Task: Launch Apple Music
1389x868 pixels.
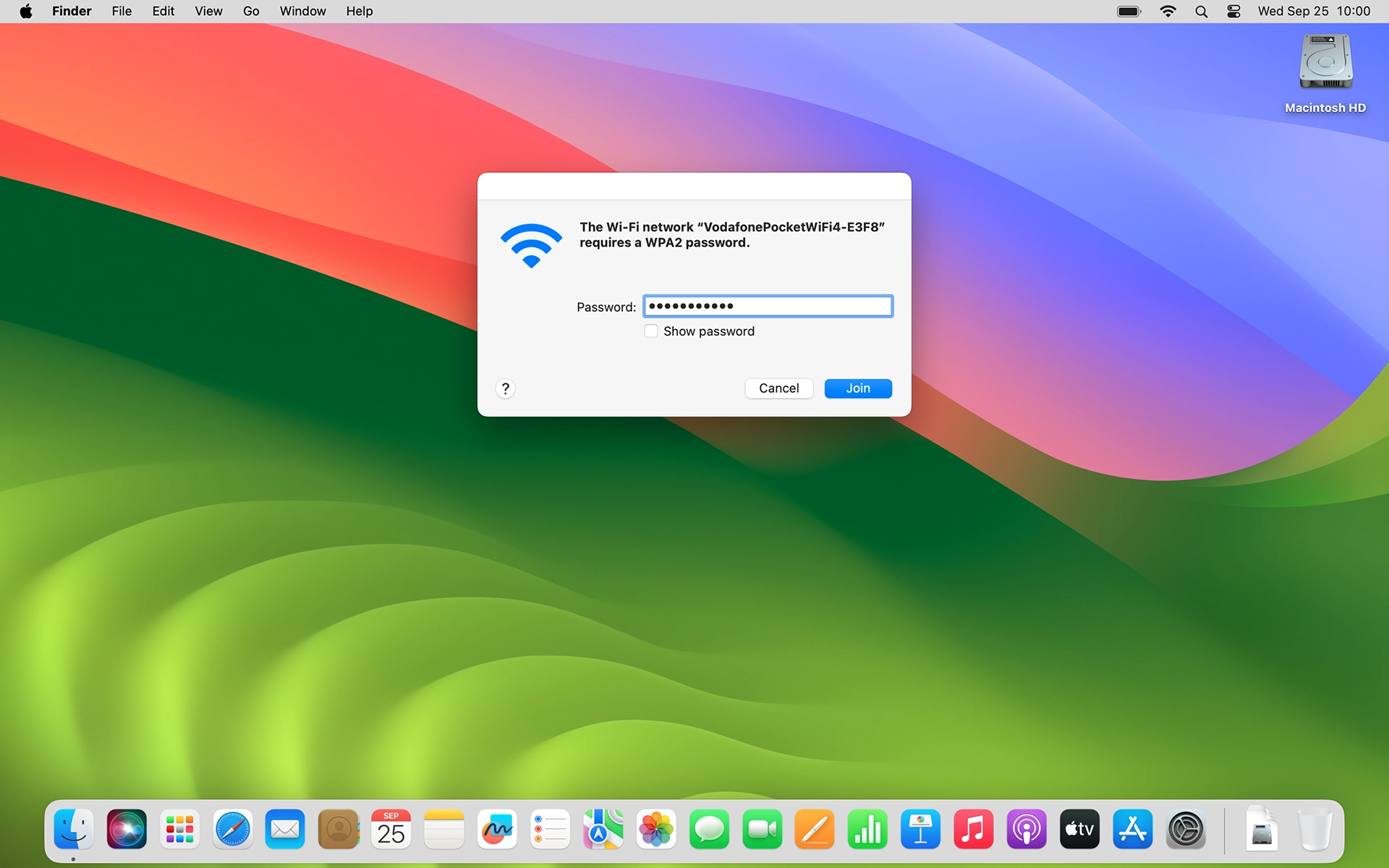Action: pyautogui.click(x=974, y=830)
